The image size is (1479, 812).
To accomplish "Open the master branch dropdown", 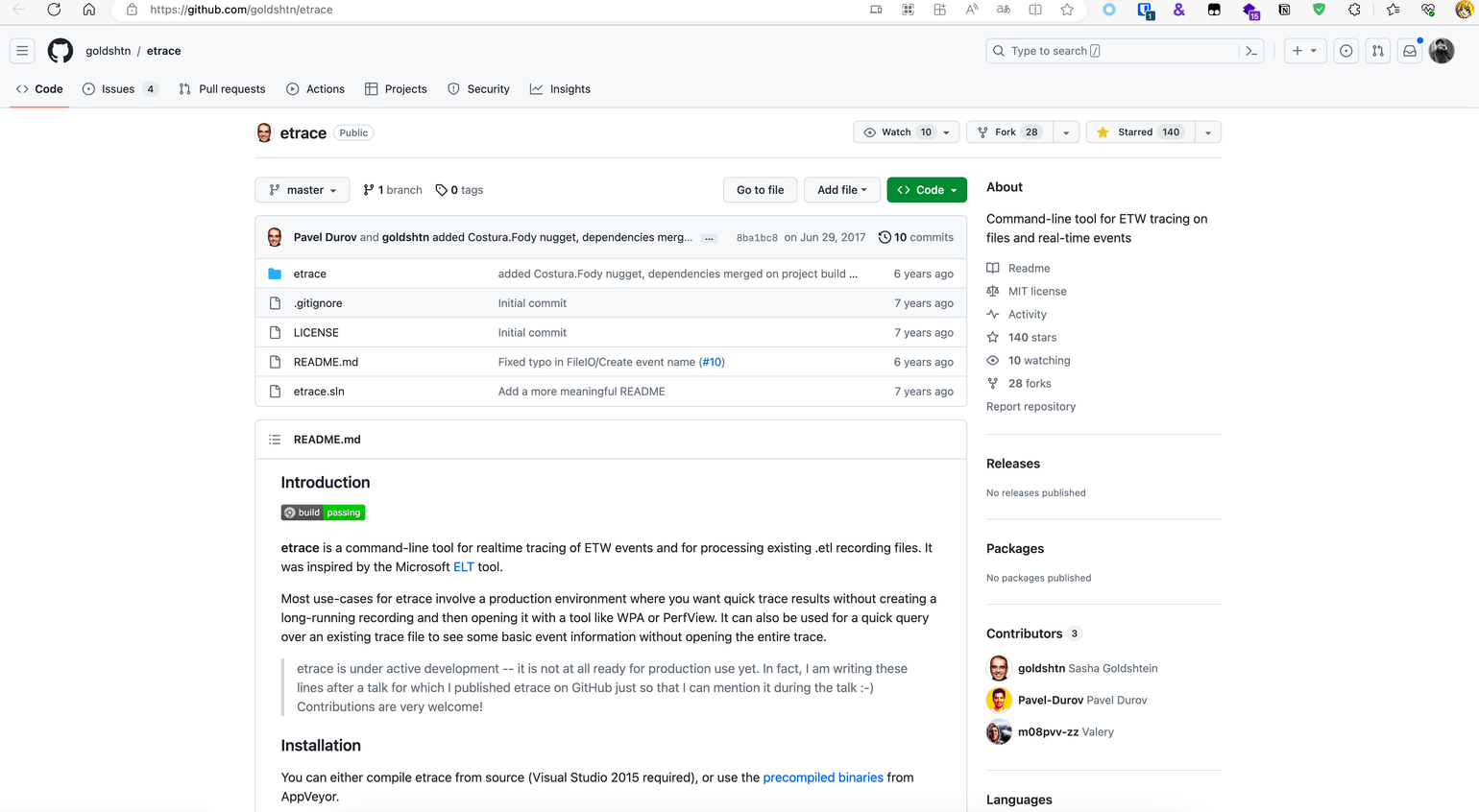I will [303, 190].
